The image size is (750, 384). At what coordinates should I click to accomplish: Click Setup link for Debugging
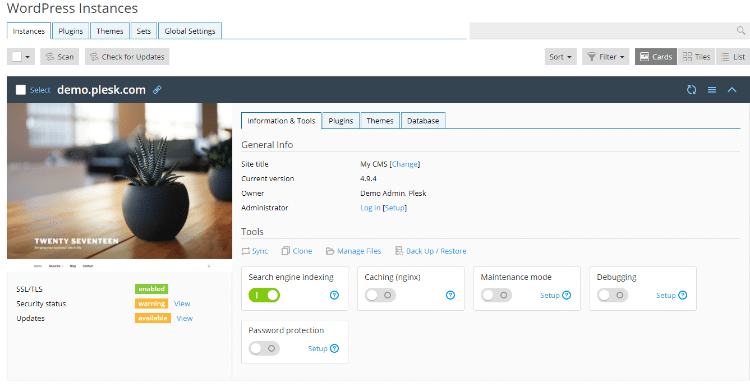(x=666, y=295)
